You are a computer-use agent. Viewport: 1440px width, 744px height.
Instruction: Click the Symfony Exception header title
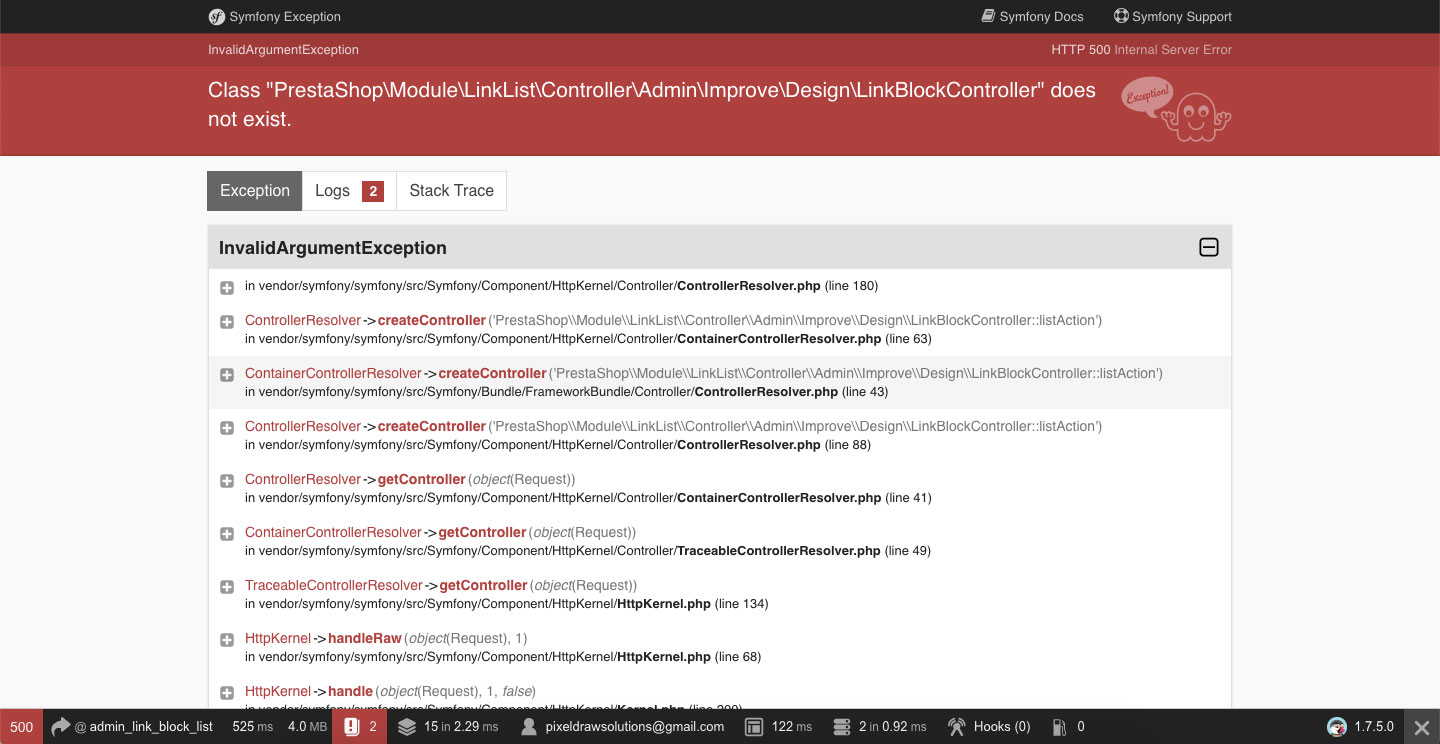point(285,16)
